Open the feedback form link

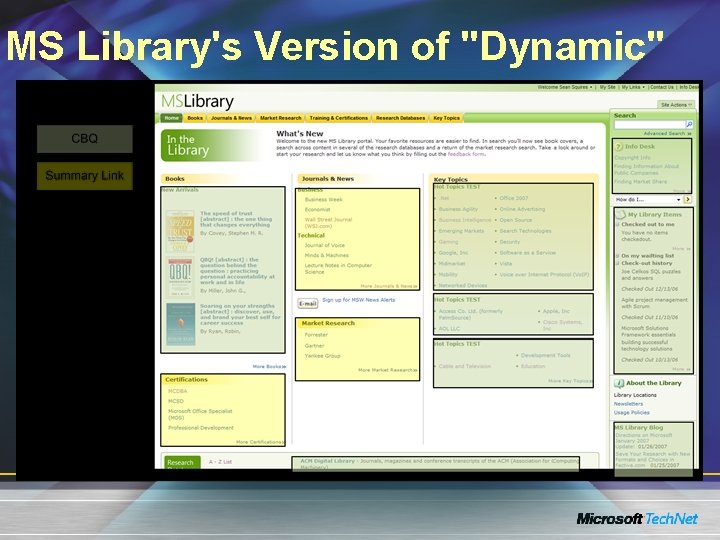click(x=466, y=154)
